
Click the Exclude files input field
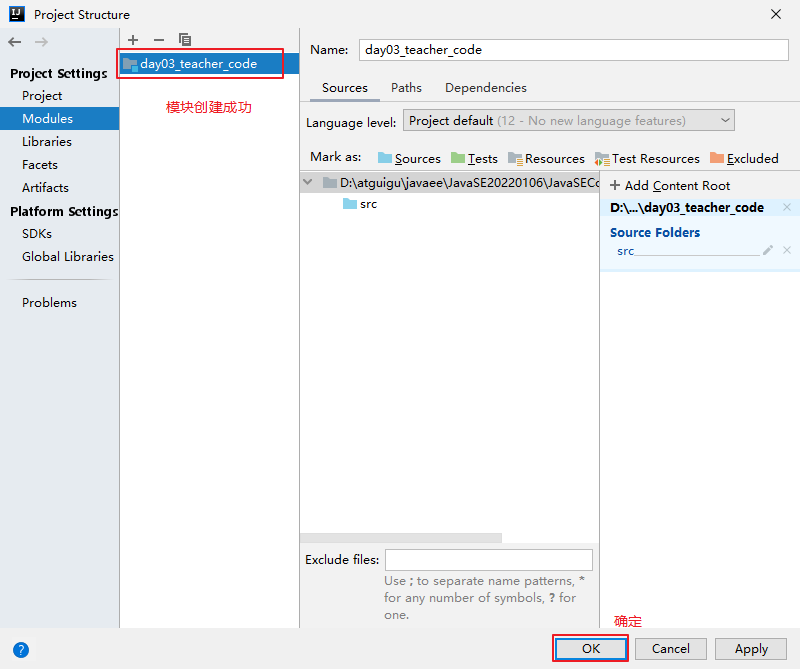point(488,560)
